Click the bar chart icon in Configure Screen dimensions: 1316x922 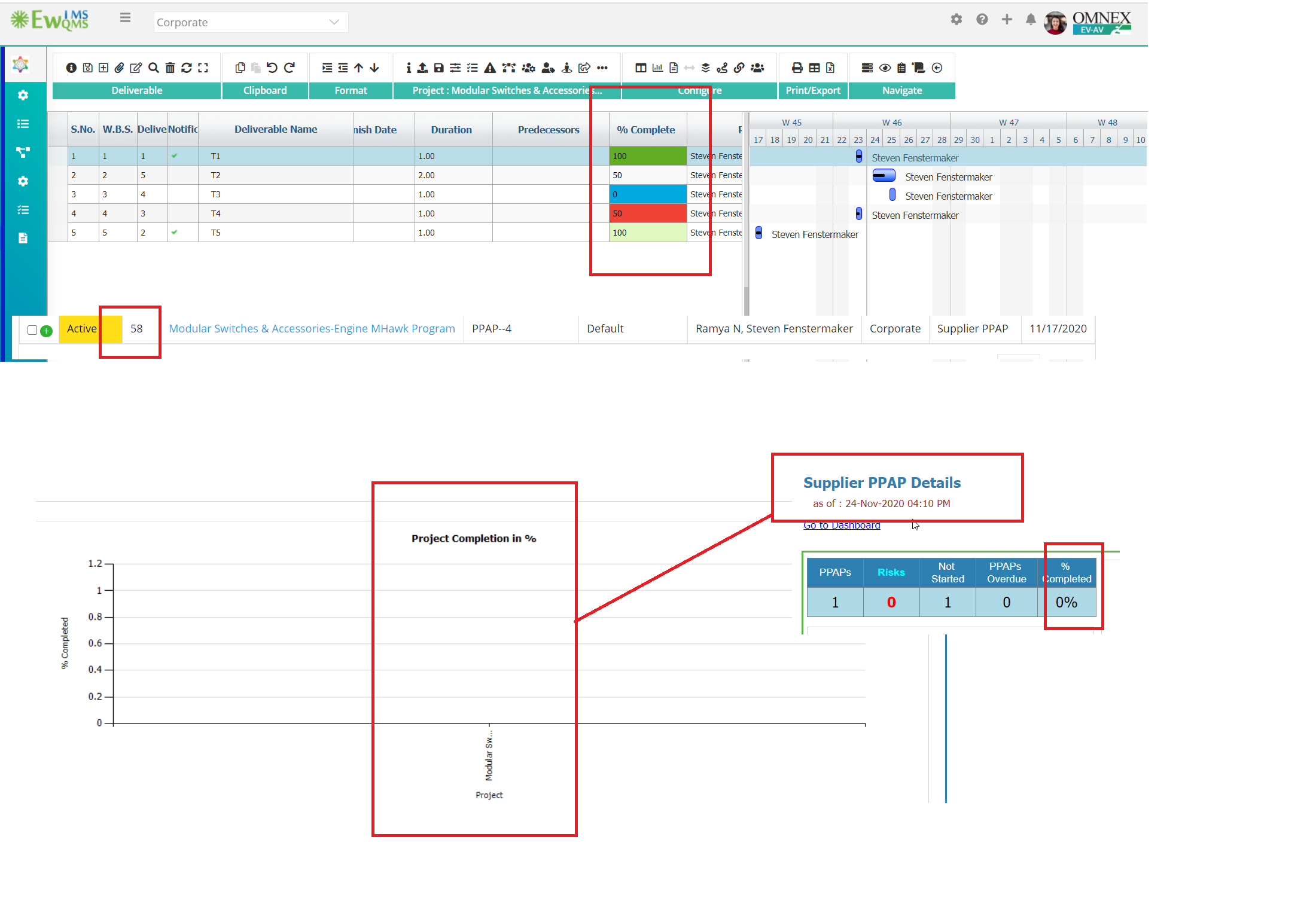pos(657,68)
